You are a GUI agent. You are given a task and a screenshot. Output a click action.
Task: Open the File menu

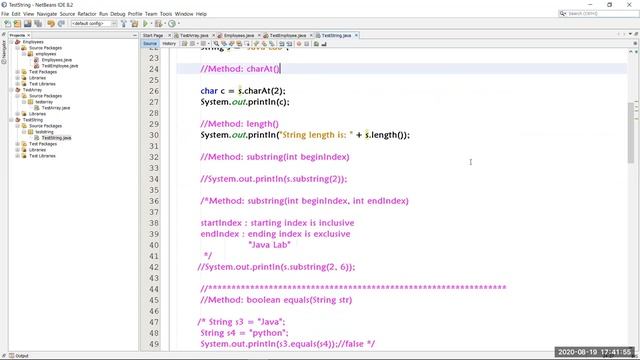(5, 14)
